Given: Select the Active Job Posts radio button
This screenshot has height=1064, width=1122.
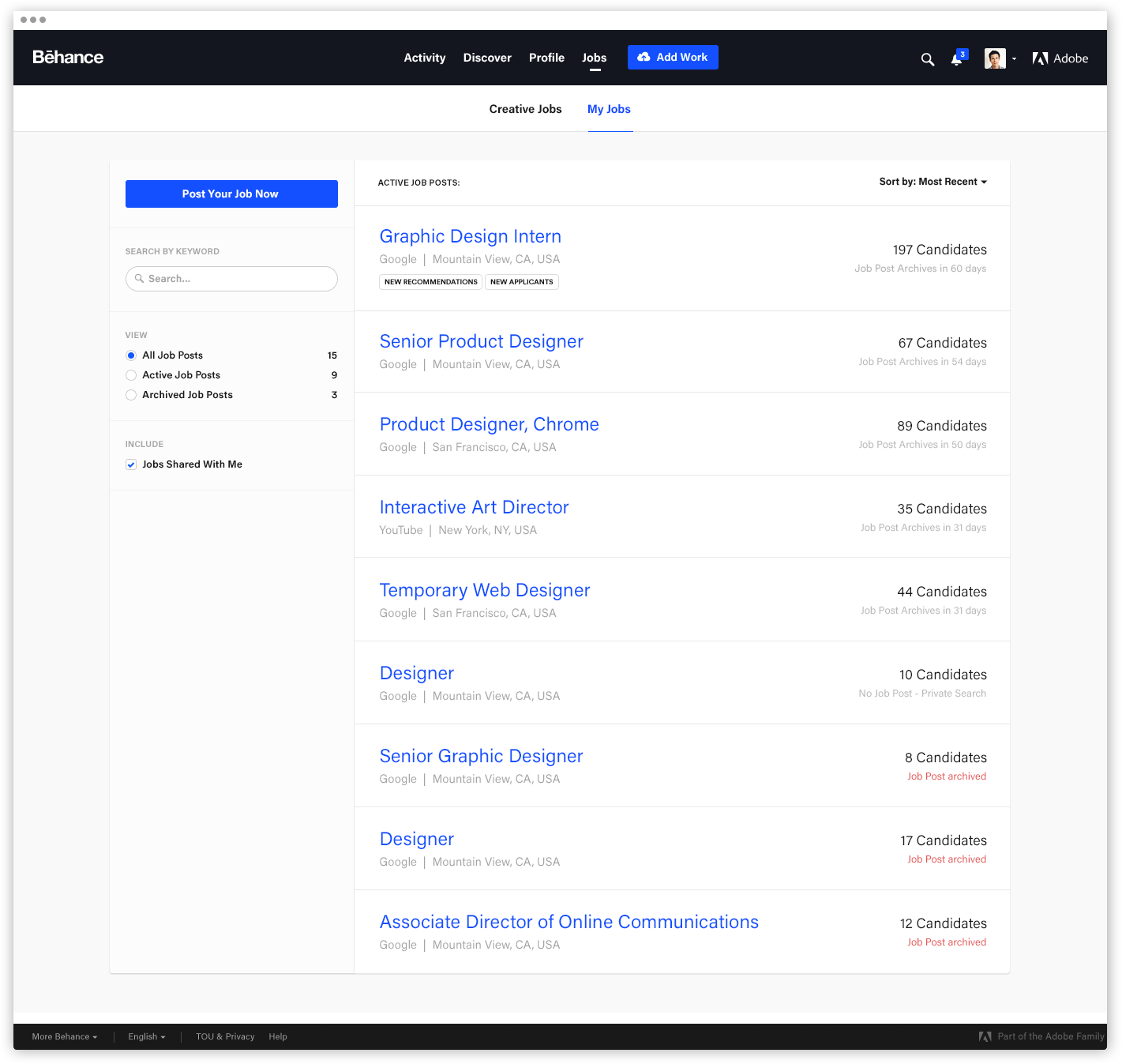Looking at the screenshot, I should tap(131, 375).
